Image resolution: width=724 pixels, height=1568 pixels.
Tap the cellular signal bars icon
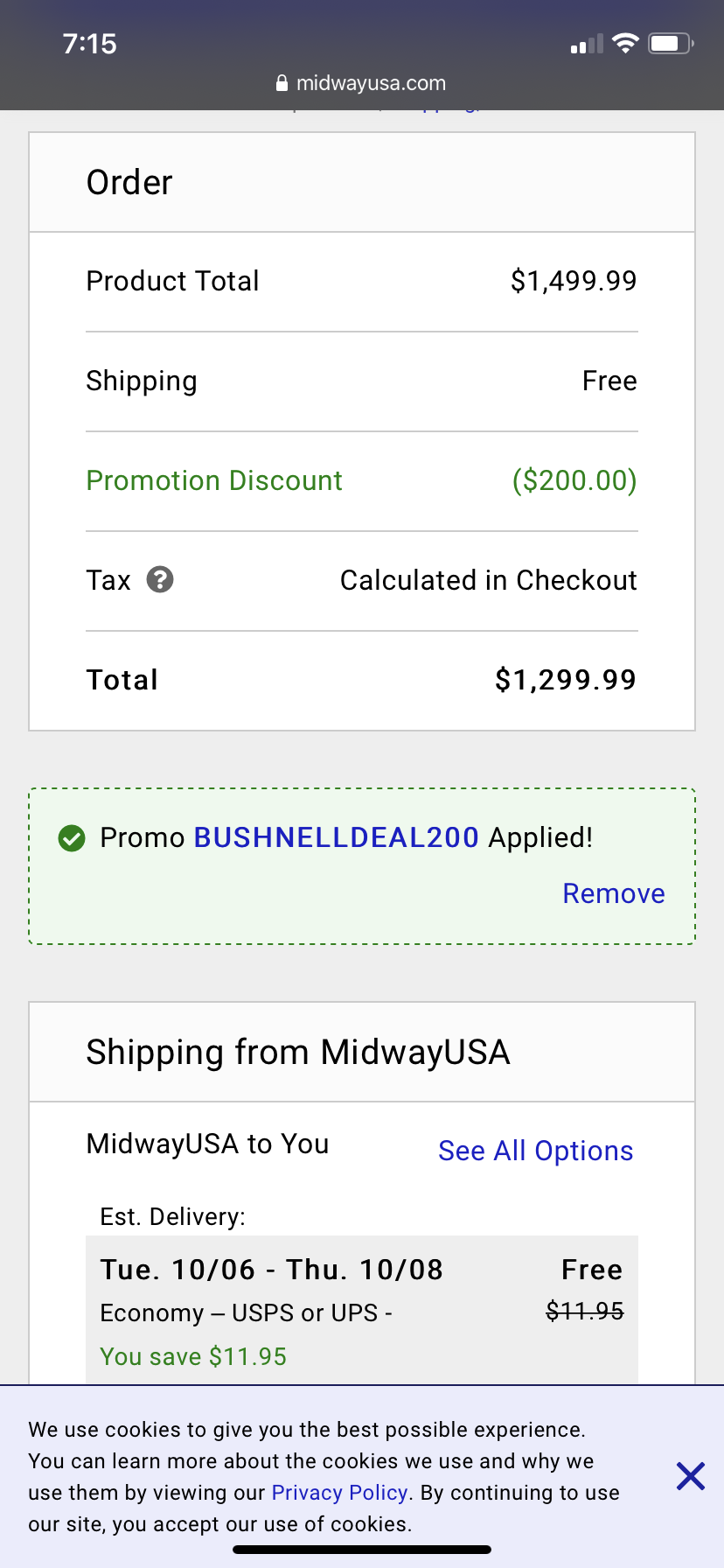[587, 44]
